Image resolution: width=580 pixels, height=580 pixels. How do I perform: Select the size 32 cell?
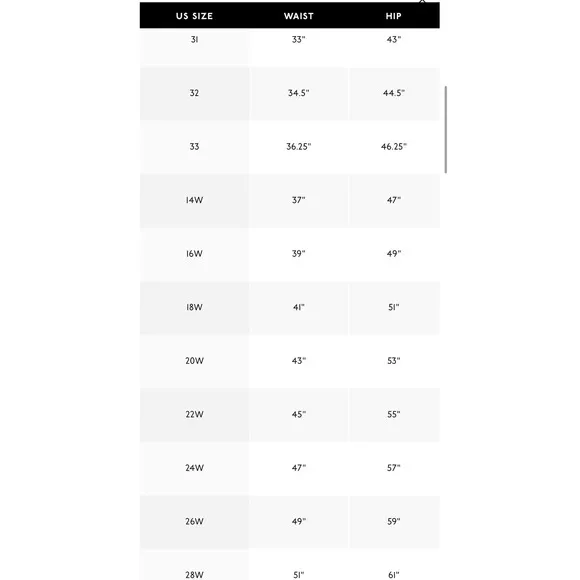click(194, 93)
